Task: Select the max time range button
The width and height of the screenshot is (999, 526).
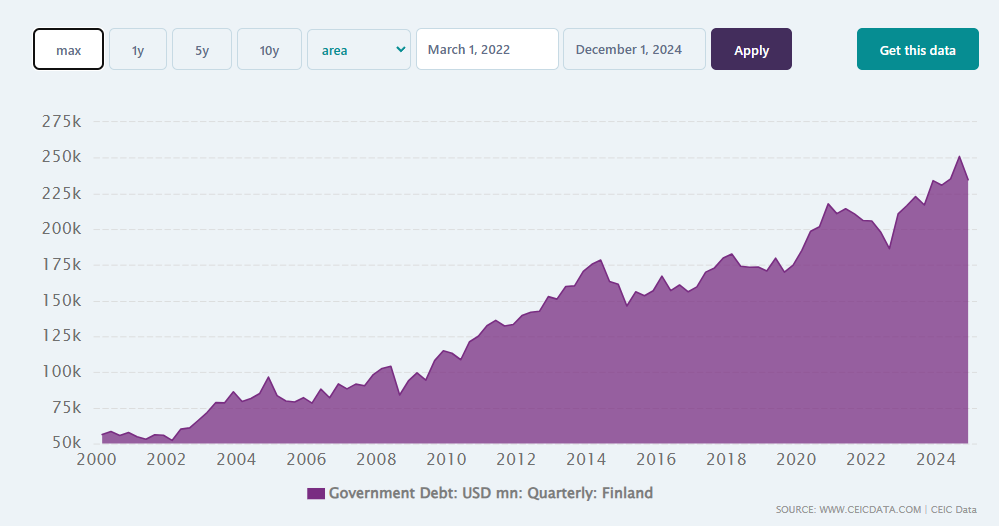Action: coord(68,49)
